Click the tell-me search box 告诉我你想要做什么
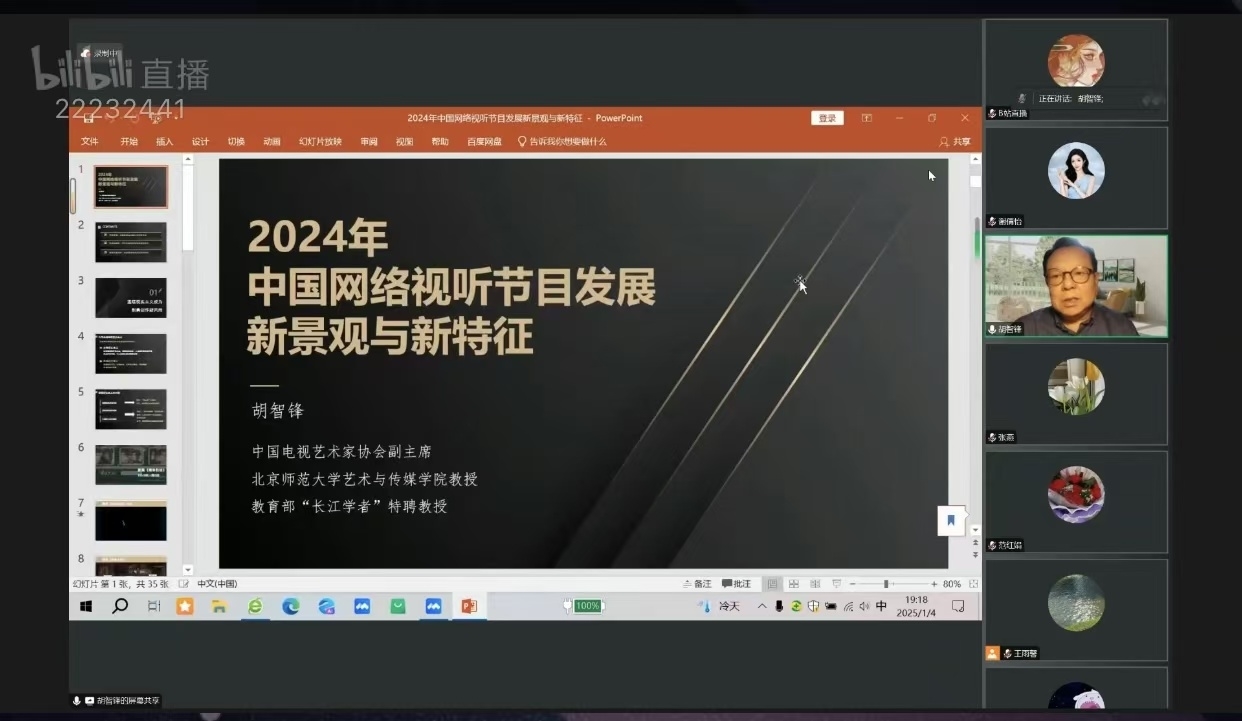The width and height of the screenshot is (1242, 721). [x=562, y=142]
